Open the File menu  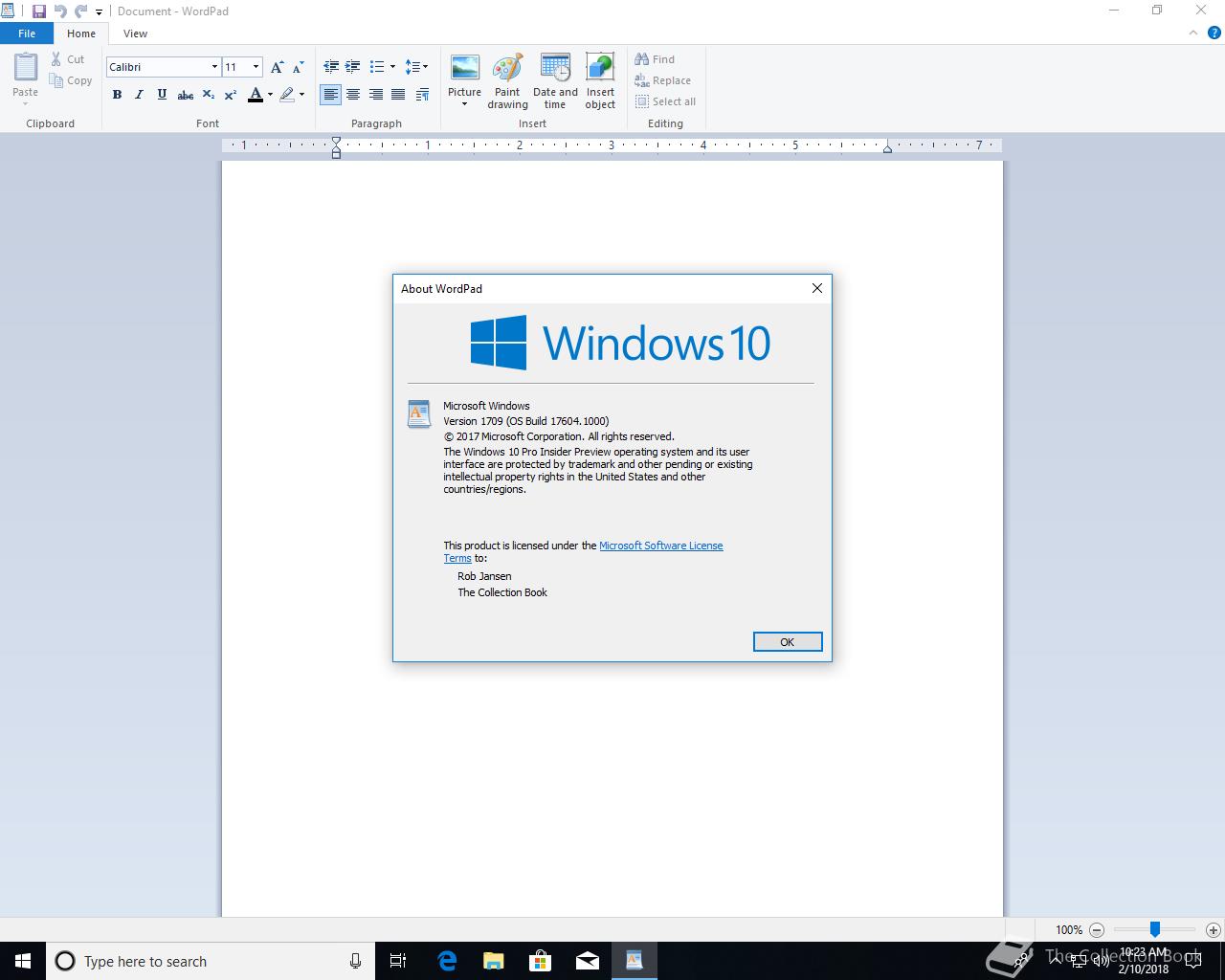[x=27, y=33]
